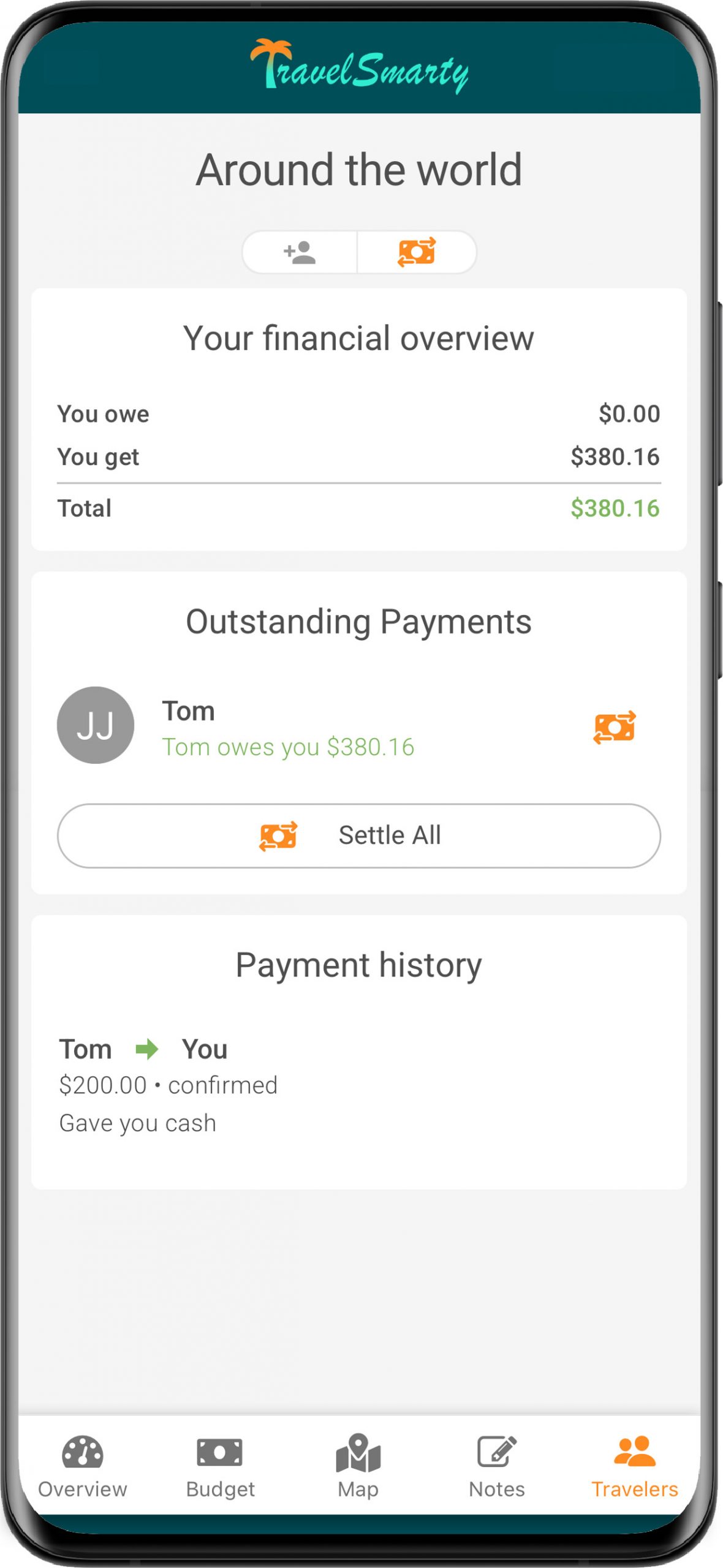Tap "Tom owes you $380.16" text
This screenshot has height=1568, width=723.
[x=288, y=747]
